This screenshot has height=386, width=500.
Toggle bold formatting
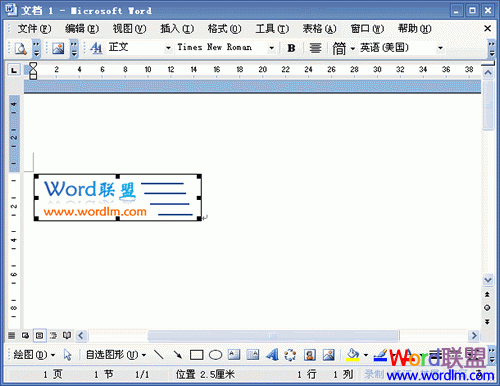(291, 48)
